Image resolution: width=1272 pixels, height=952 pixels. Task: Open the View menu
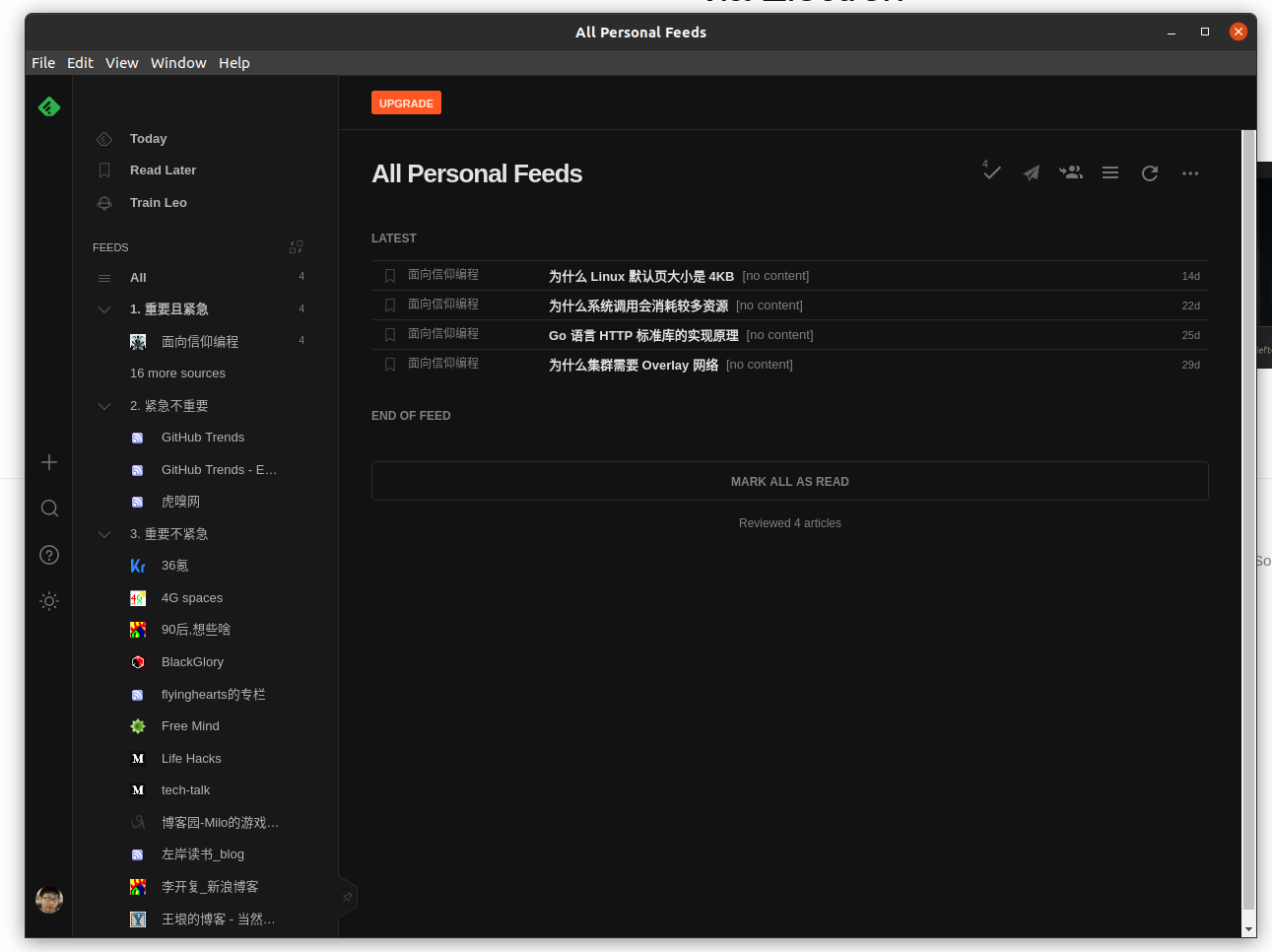tap(122, 63)
